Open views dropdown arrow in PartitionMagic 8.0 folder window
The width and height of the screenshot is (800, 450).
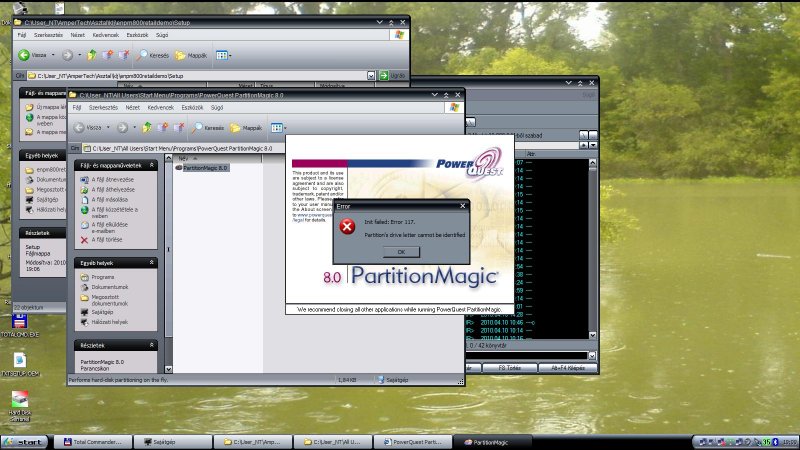coord(285,128)
